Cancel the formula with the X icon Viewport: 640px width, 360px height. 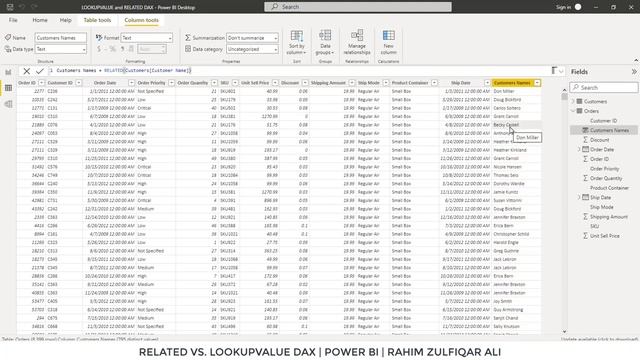27,71
